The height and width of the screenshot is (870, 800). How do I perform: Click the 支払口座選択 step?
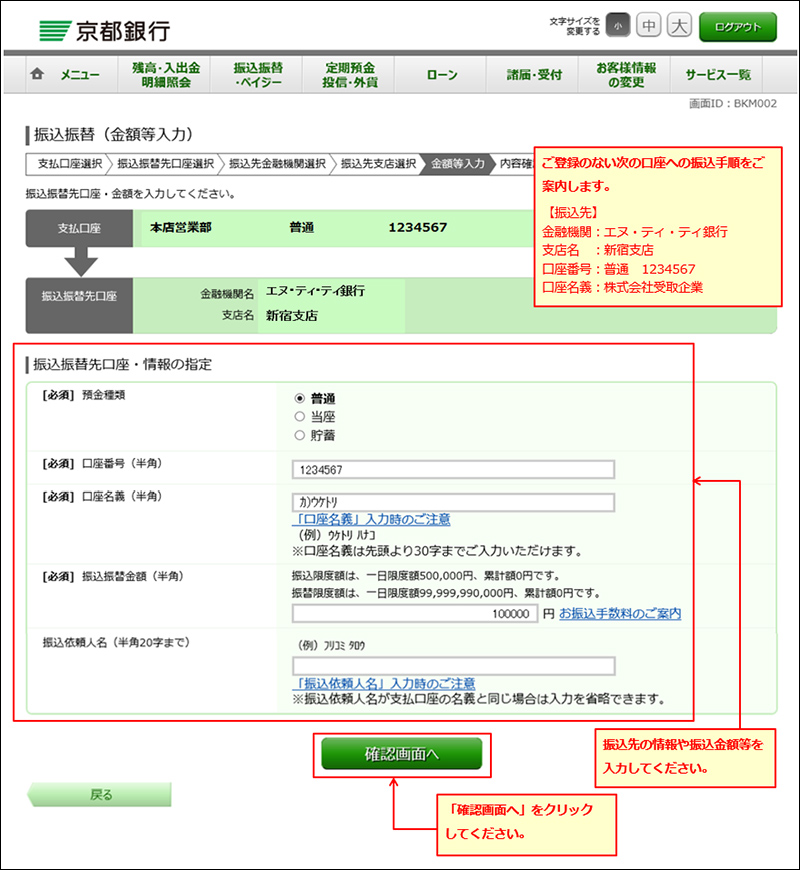[x=69, y=164]
